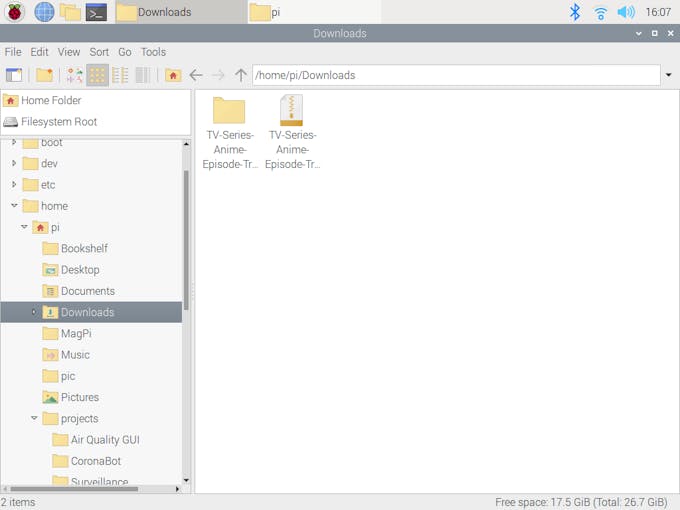The height and width of the screenshot is (510, 680).
Task: Switch to icon view mode
Action: pyautogui.click(x=97, y=75)
